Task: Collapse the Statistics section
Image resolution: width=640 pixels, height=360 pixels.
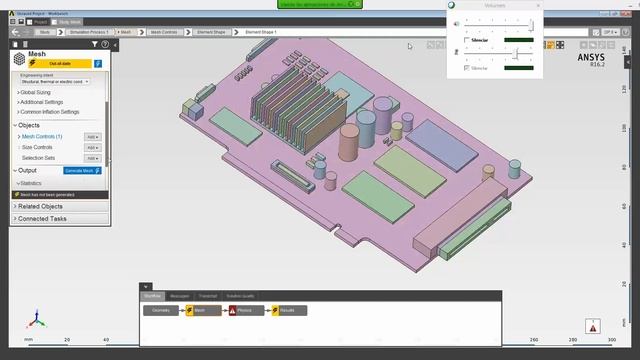Action: pyautogui.click(x=29, y=184)
